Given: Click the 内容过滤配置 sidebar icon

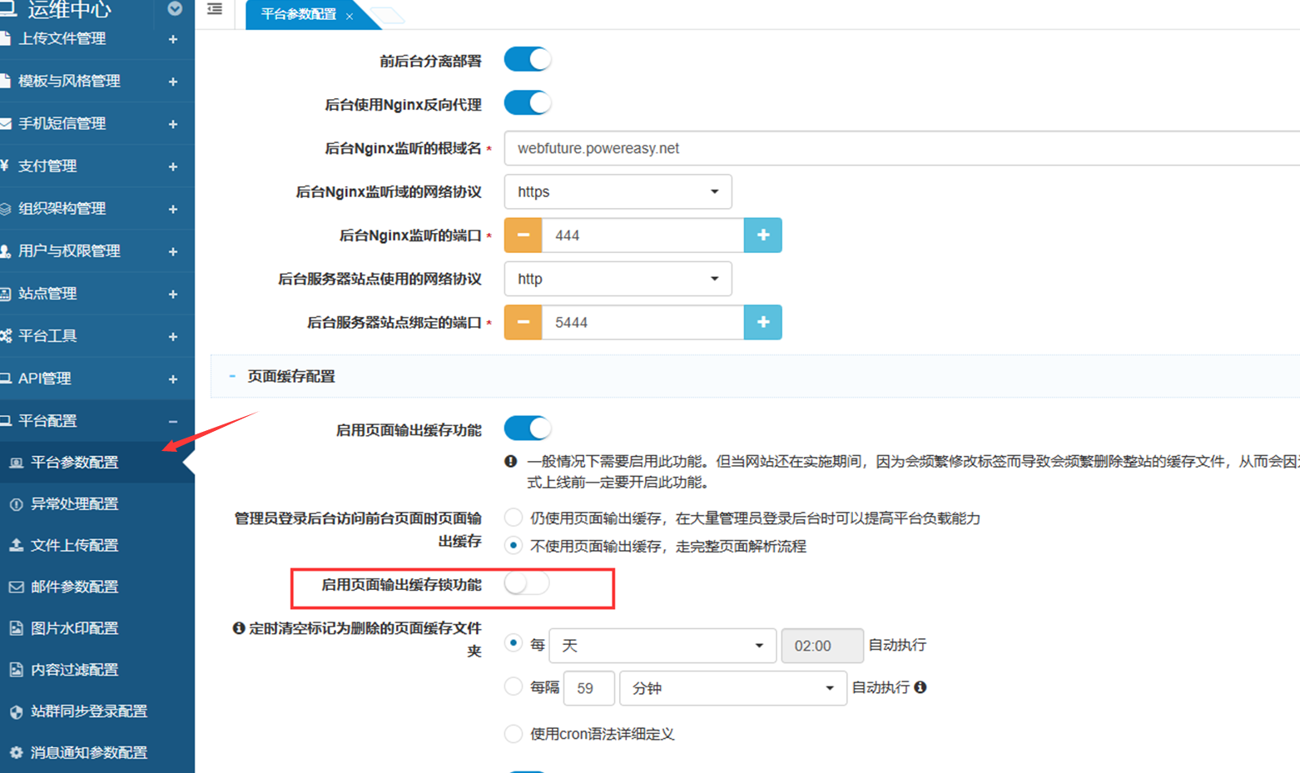Looking at the screenshot, I should pyautogui.click(x=16, y=671).
